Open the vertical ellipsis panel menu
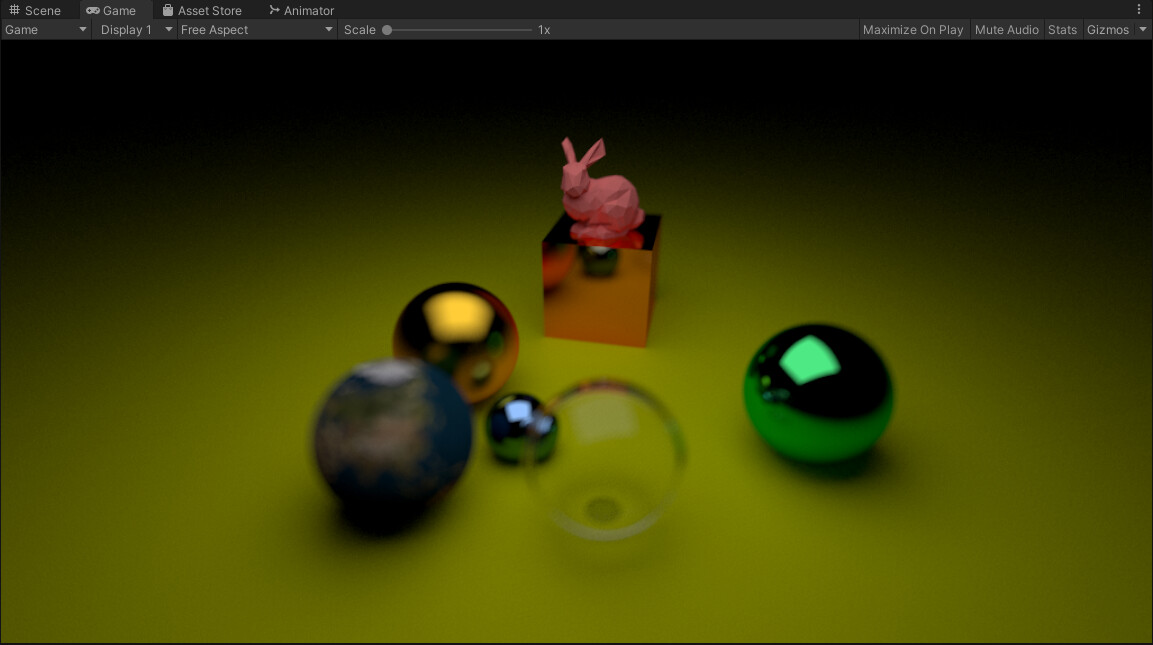1153x645 pixels. (x=1140, y=8)
